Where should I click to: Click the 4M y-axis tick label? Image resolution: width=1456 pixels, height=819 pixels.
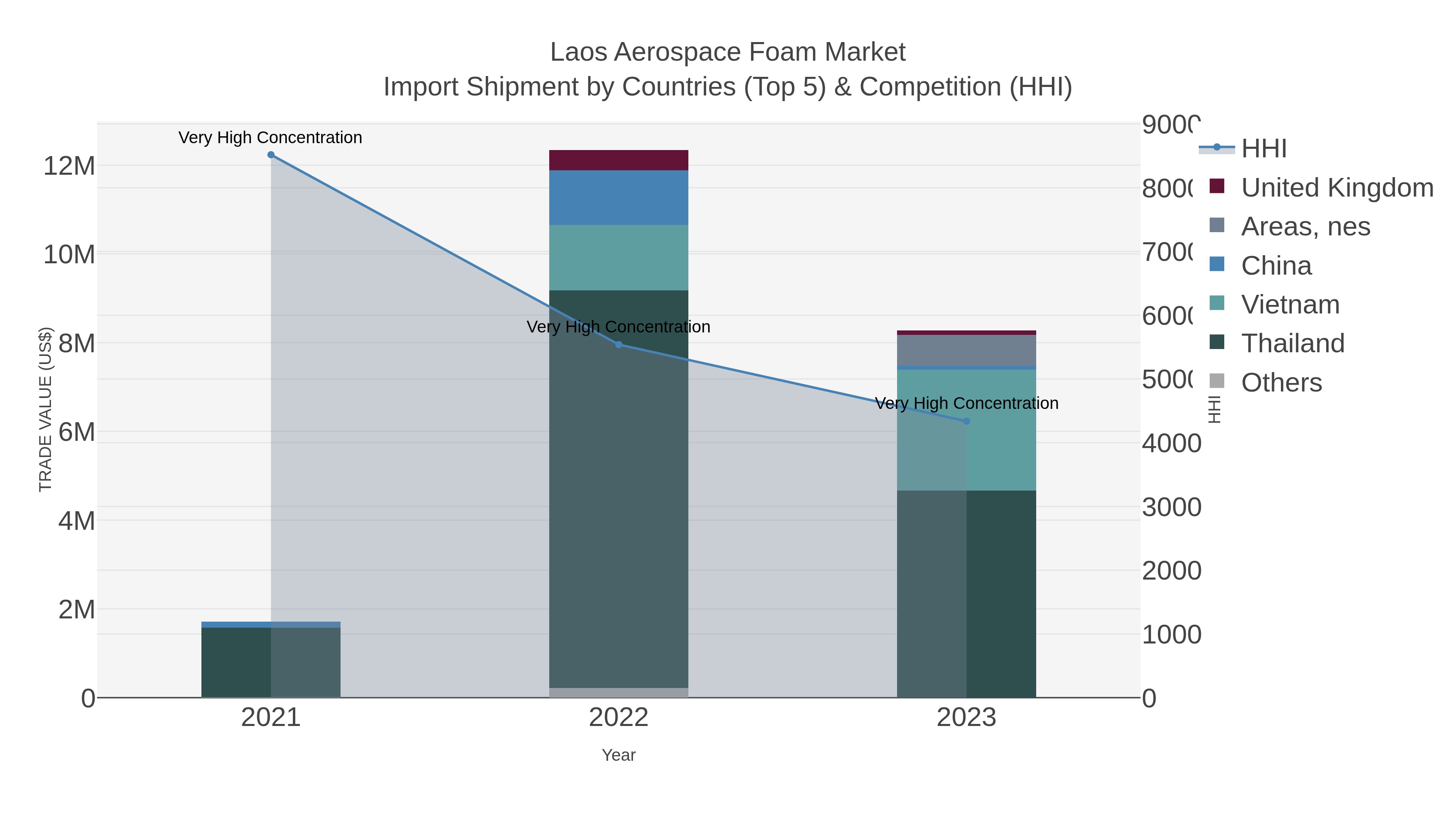[76, 521]
